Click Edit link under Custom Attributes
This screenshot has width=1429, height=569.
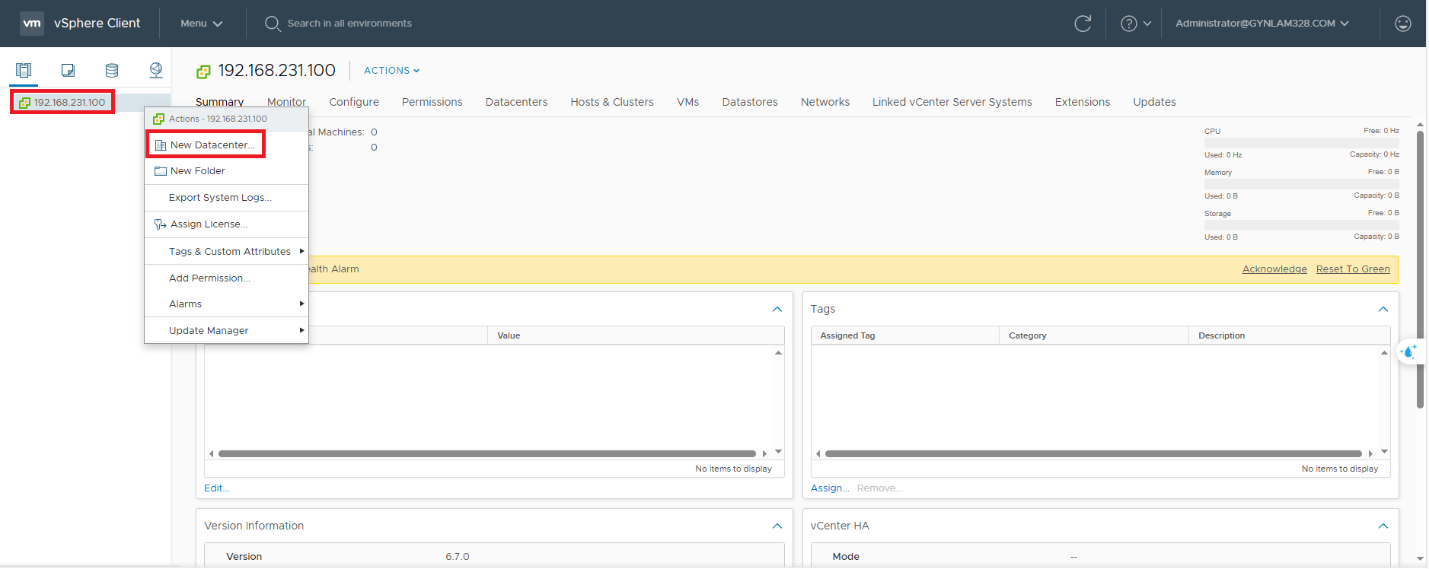pyautogui.click(x=216, y=488)
